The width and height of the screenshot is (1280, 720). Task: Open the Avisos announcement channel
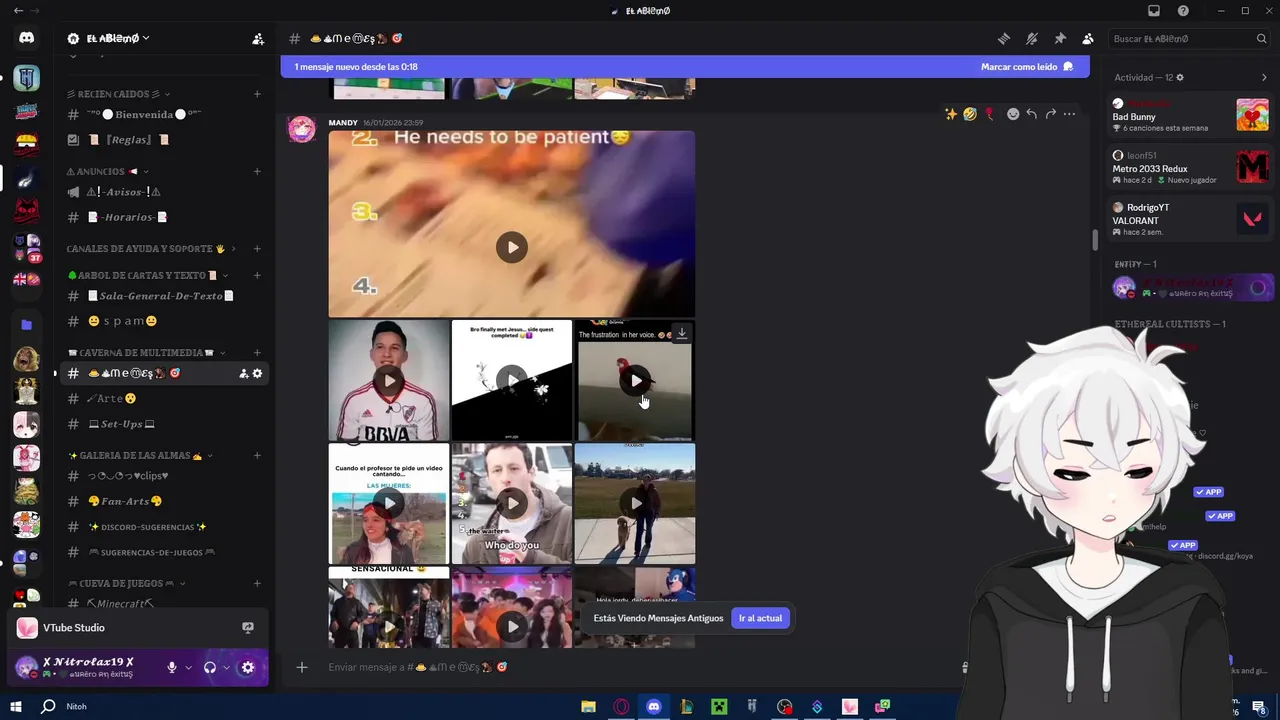click(x=165, y=191)
